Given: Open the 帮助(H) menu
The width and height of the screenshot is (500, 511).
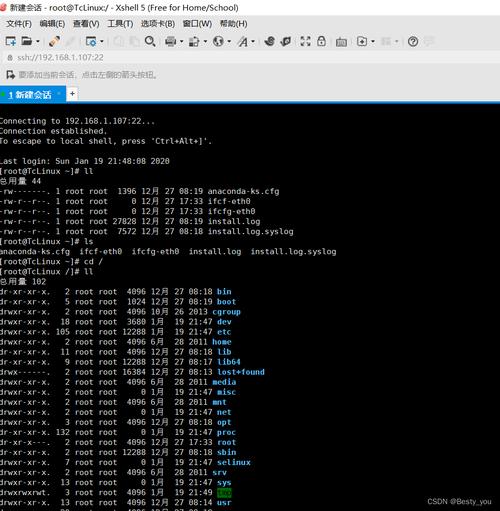Looking at the screenshot, I should coord(234,24).
